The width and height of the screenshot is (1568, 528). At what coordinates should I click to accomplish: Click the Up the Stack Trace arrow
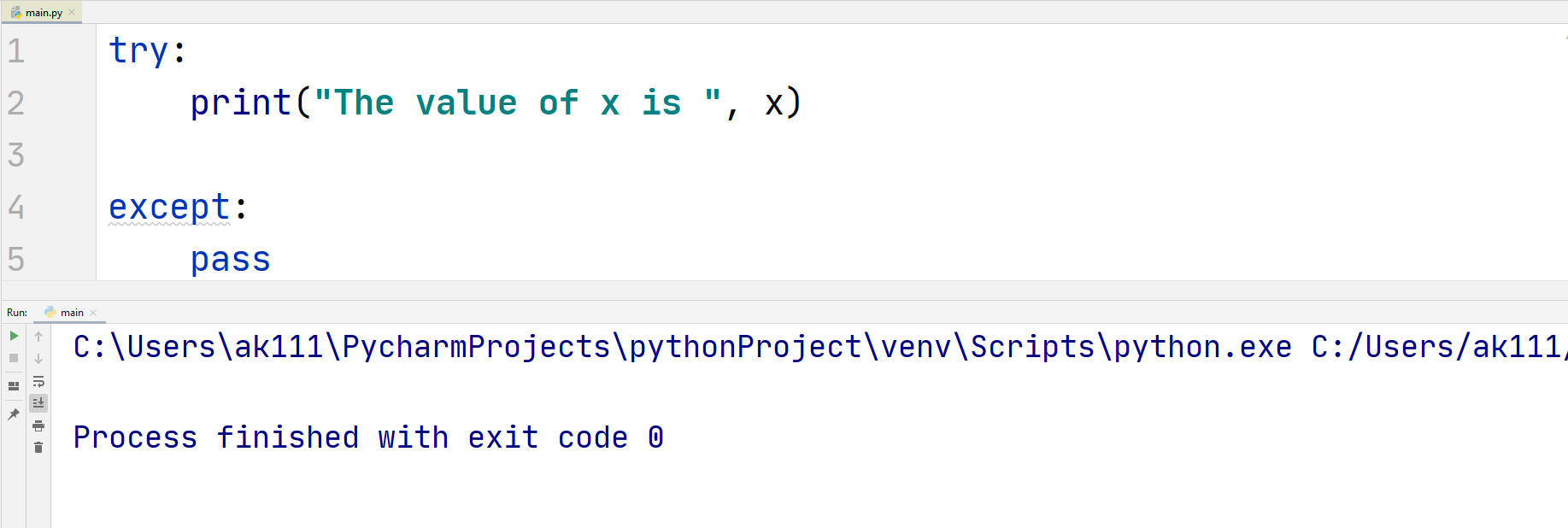point(38,337)
